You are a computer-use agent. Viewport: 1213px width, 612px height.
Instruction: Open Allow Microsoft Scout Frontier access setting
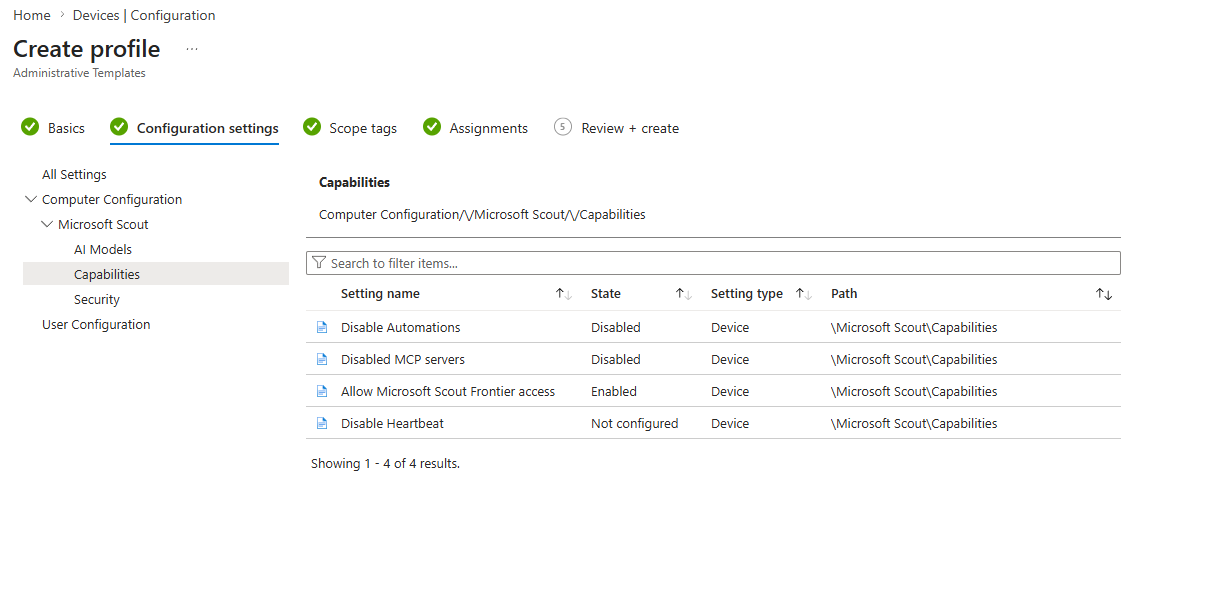[448, 391]
